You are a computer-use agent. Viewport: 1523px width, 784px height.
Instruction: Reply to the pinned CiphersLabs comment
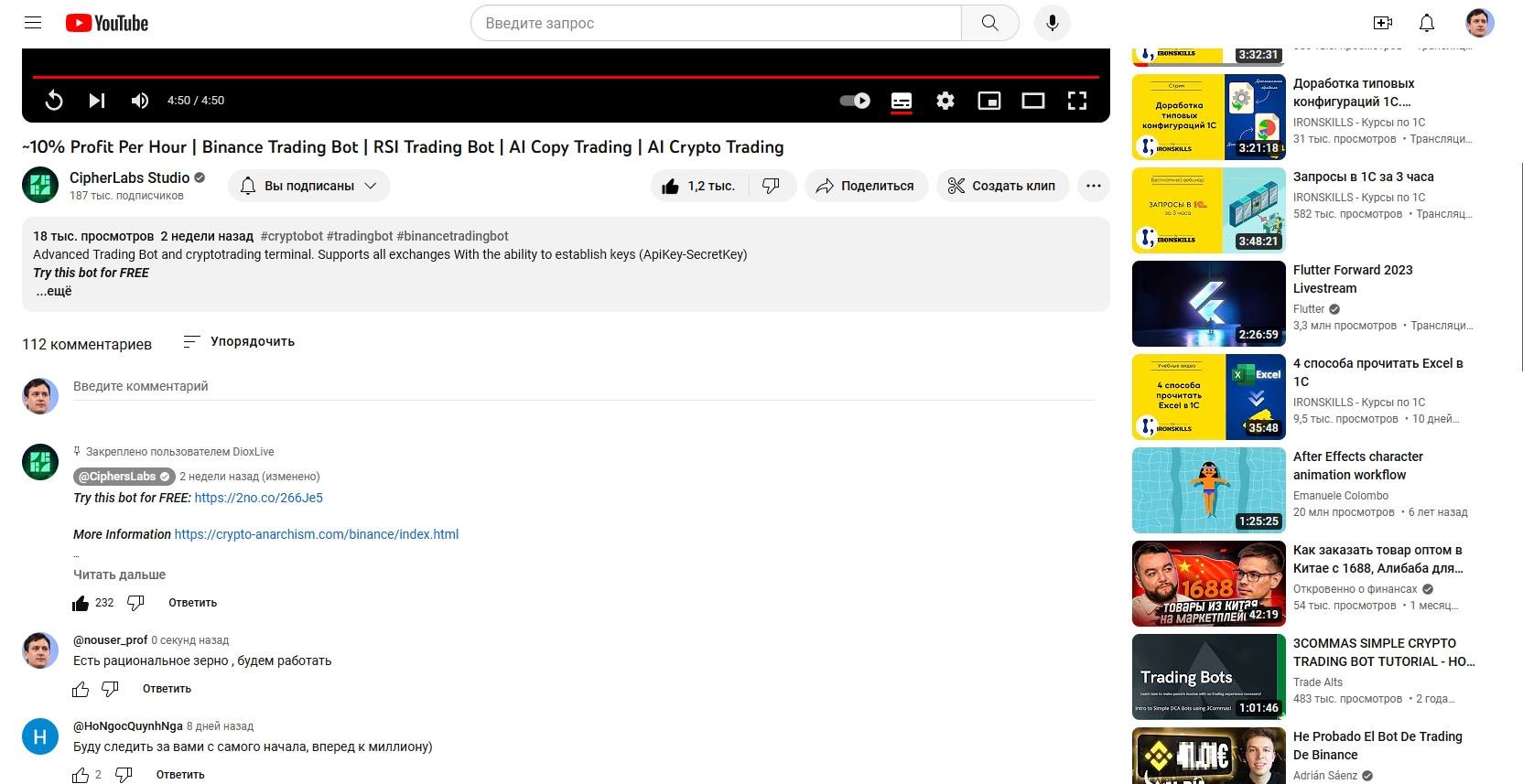(x=193, y=603)
